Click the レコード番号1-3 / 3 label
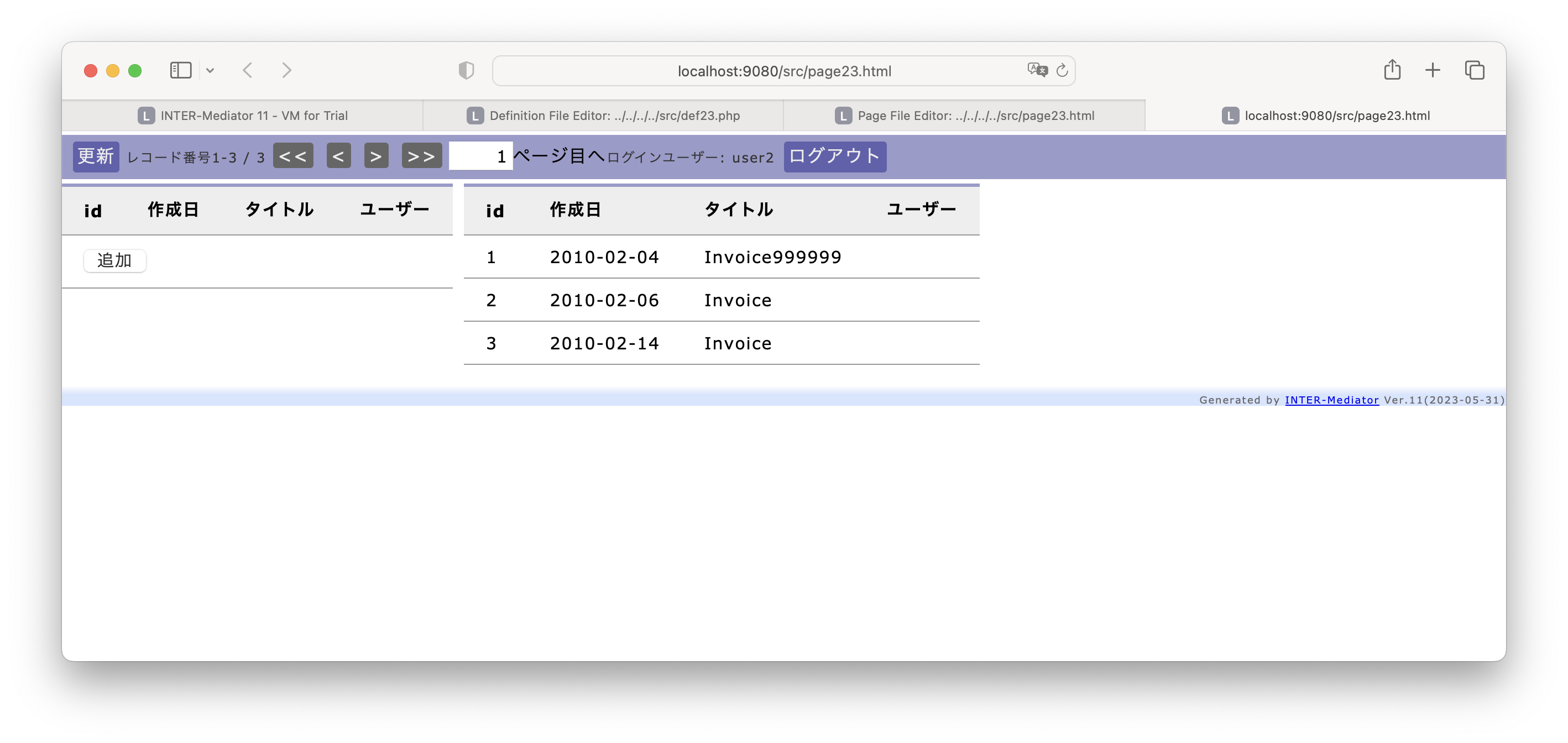The width and height of the screenshot is (1568, 743). coord(195,158)
